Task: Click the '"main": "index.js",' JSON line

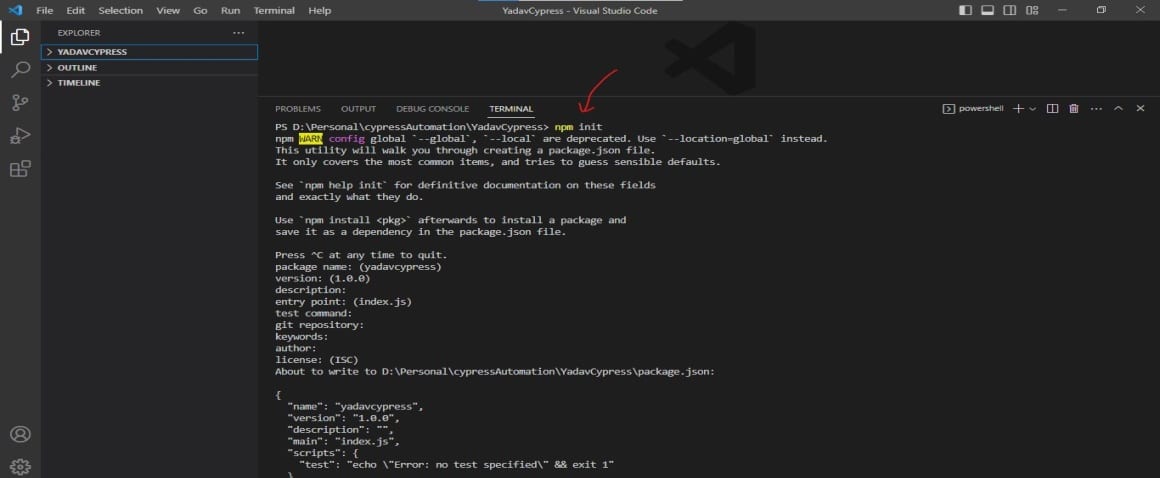Action: [x=343, y=441]
